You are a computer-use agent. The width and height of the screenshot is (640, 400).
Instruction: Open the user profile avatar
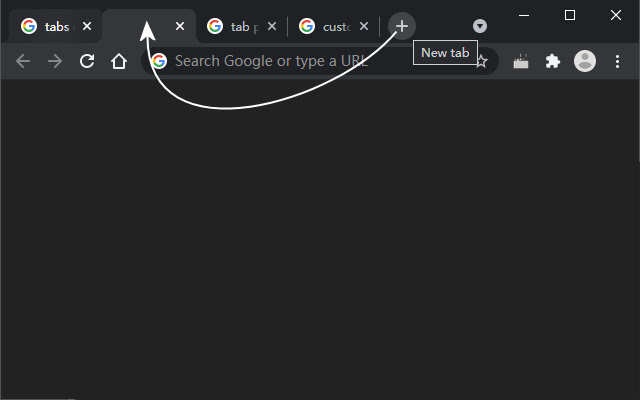coord(585,61)
